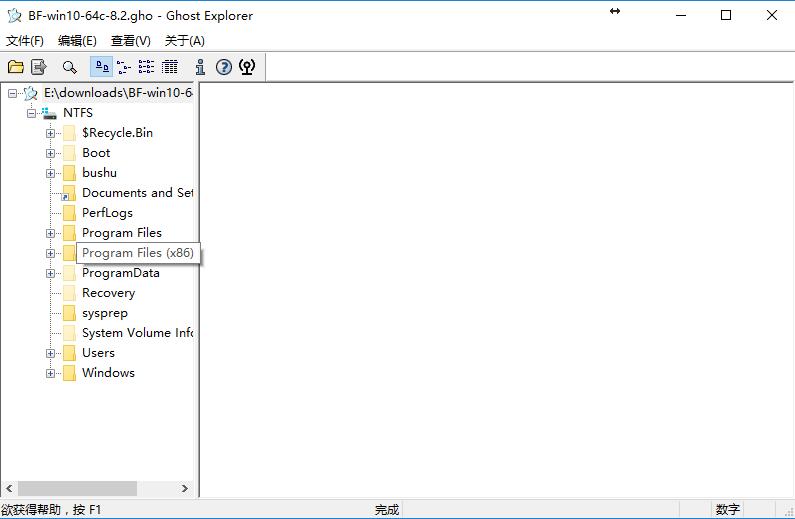Click the blue help question icon

pos(224,67)
